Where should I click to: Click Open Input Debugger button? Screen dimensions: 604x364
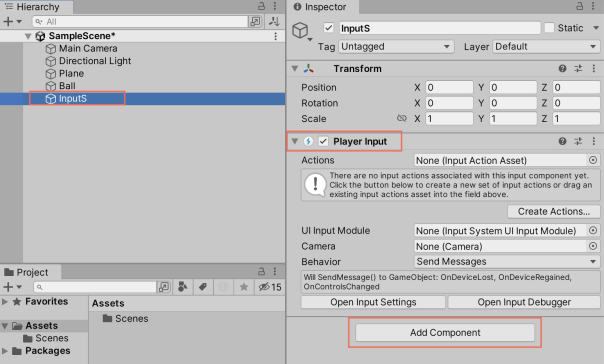(524, 302)
